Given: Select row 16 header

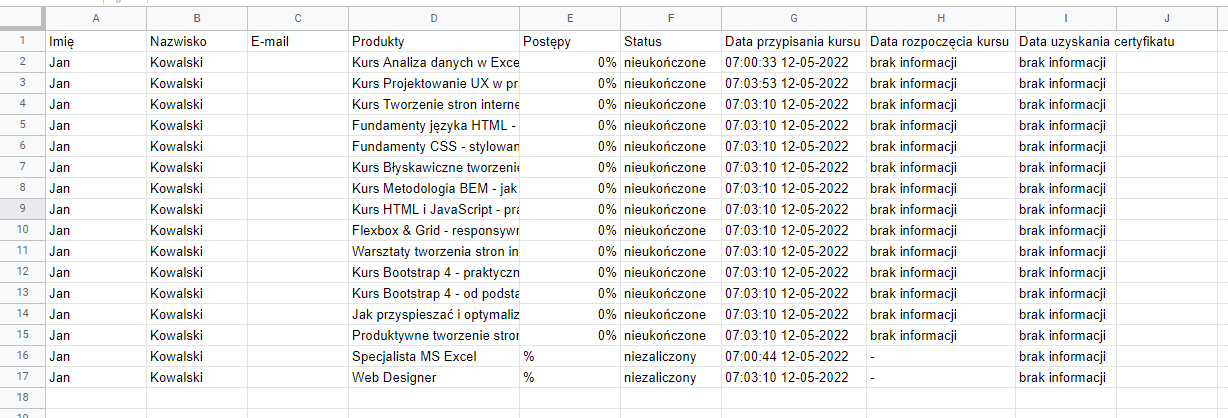Looking at the screenshot, I should pyautogui.click(x=22, y=356).
